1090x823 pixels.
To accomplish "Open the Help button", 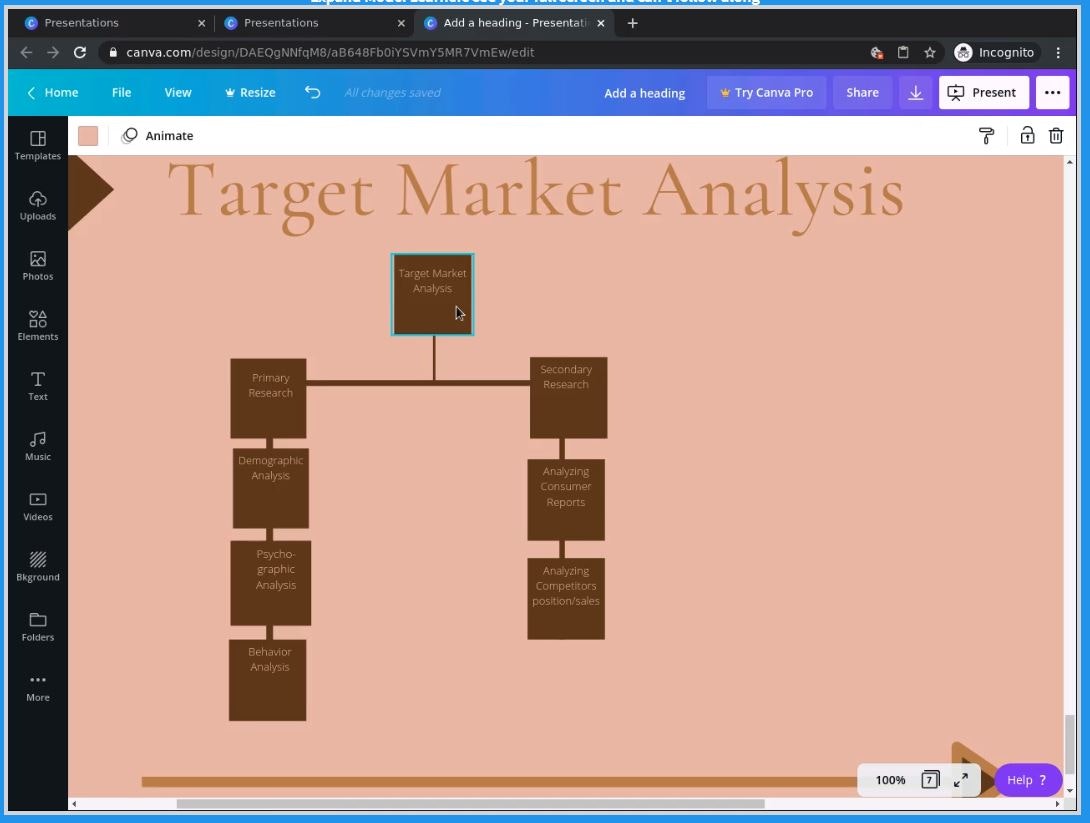I will tap(1027, 780).
